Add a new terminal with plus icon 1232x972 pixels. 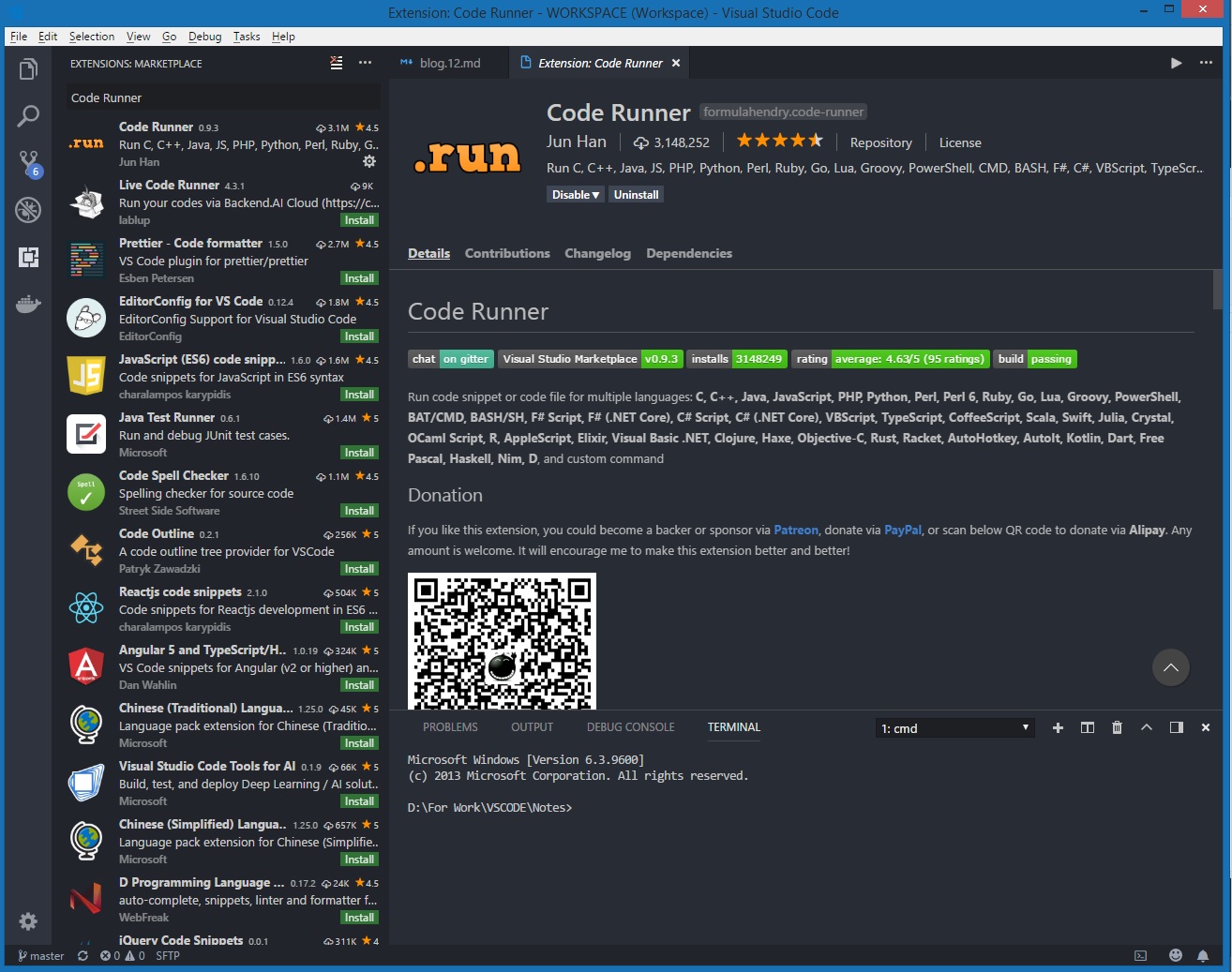[x=1058, y=727]
